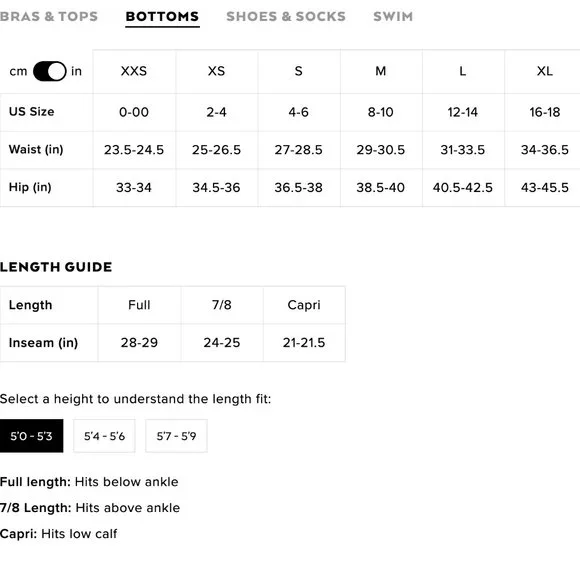Click the 'in' unit label

(76, 71)
